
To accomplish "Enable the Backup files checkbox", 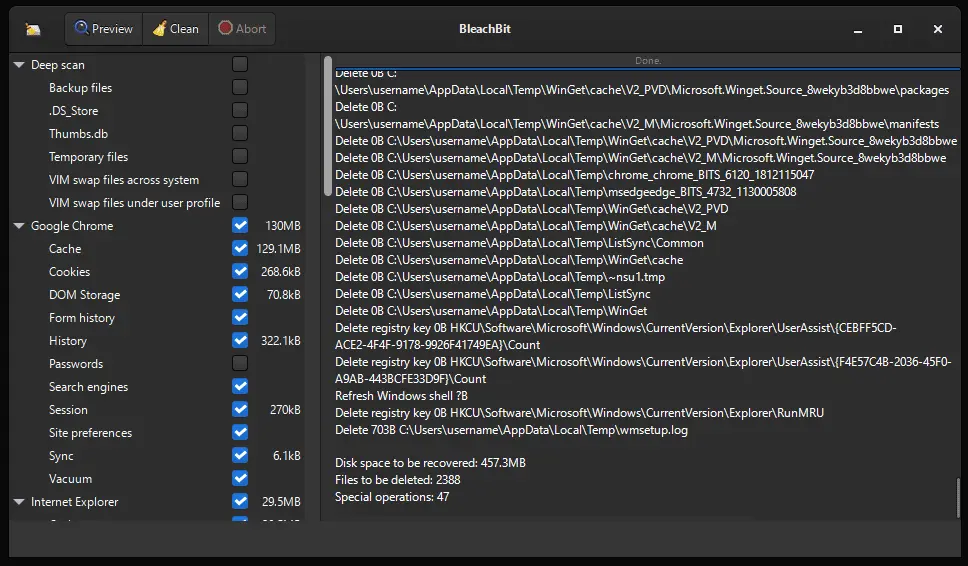I will click(240, 87).
